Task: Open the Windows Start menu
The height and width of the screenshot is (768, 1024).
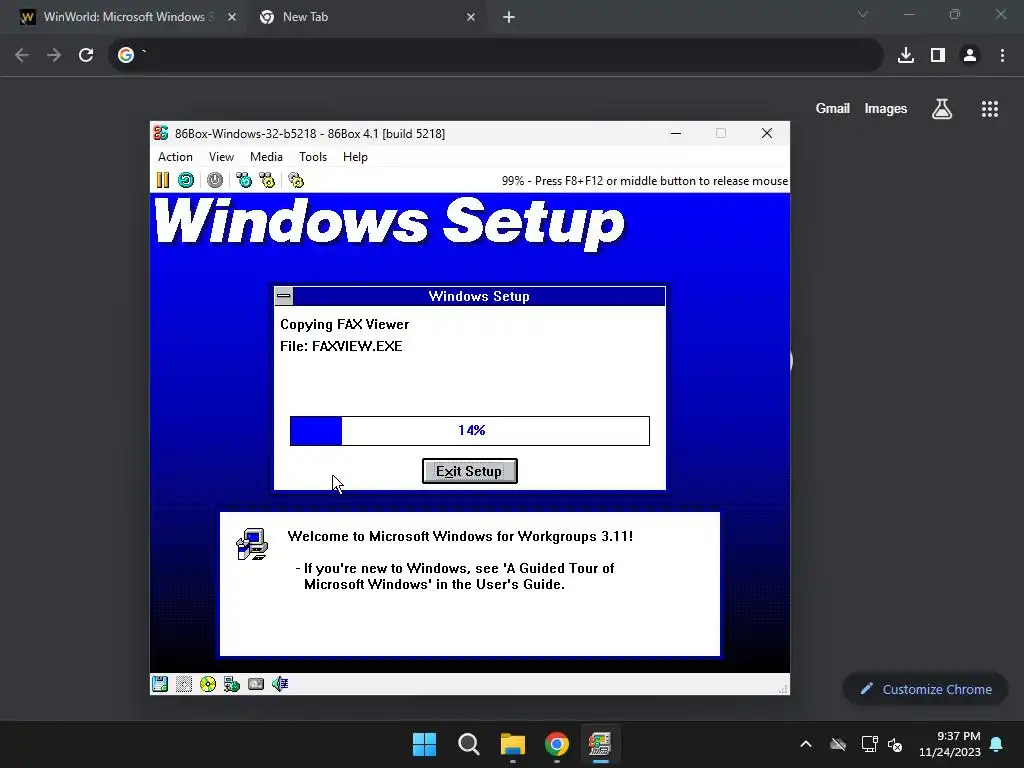Action: [424, 744]
